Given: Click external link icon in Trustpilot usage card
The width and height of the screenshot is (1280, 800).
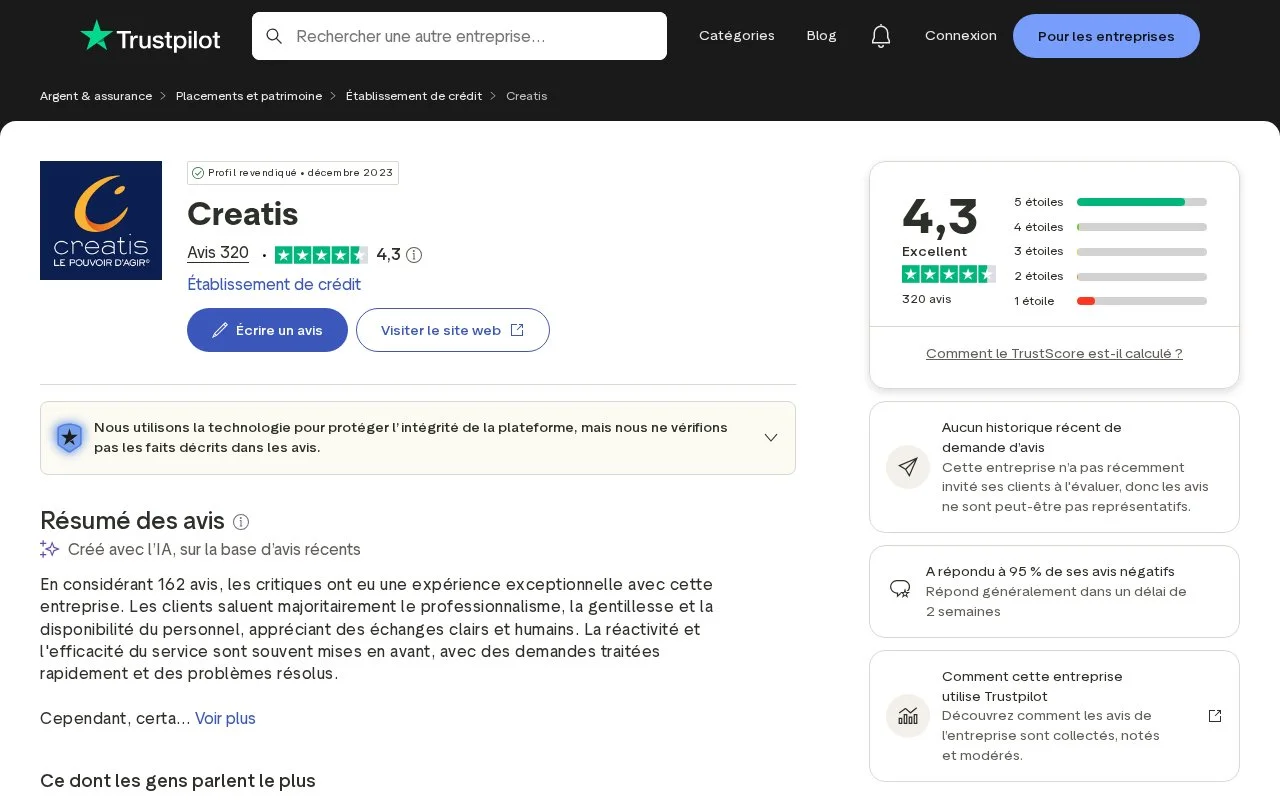Looking at the screenshot, I should [x=1215, y=716].
